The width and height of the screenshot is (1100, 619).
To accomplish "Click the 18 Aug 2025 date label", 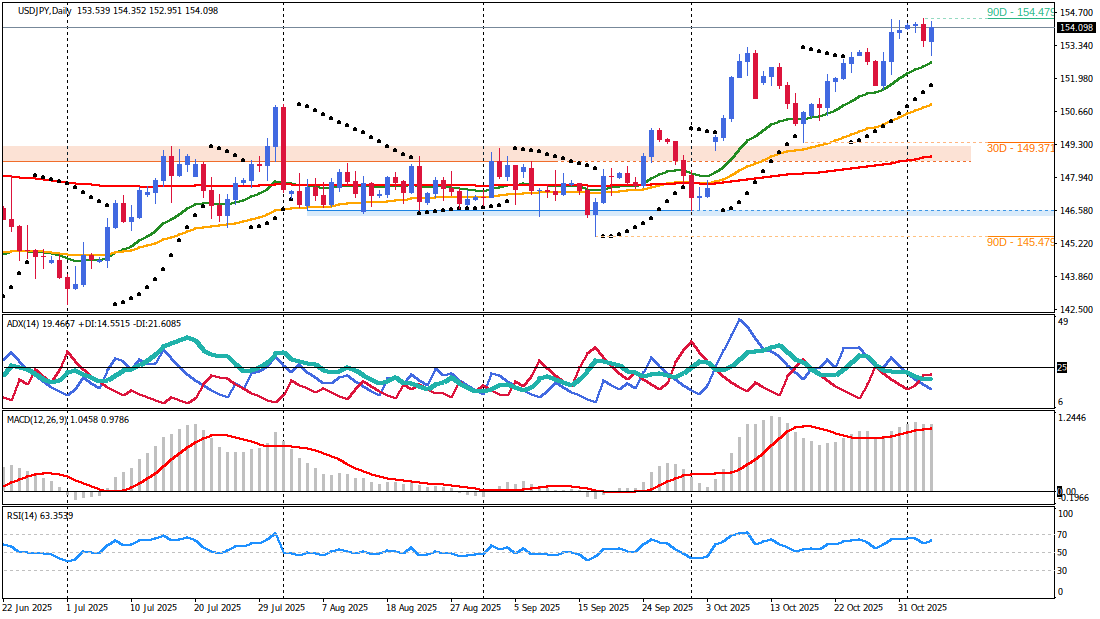I will click(411, 608).
